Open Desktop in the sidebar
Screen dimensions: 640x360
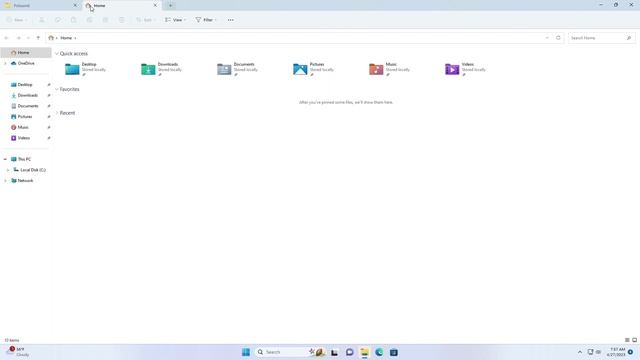pos(26,84)
